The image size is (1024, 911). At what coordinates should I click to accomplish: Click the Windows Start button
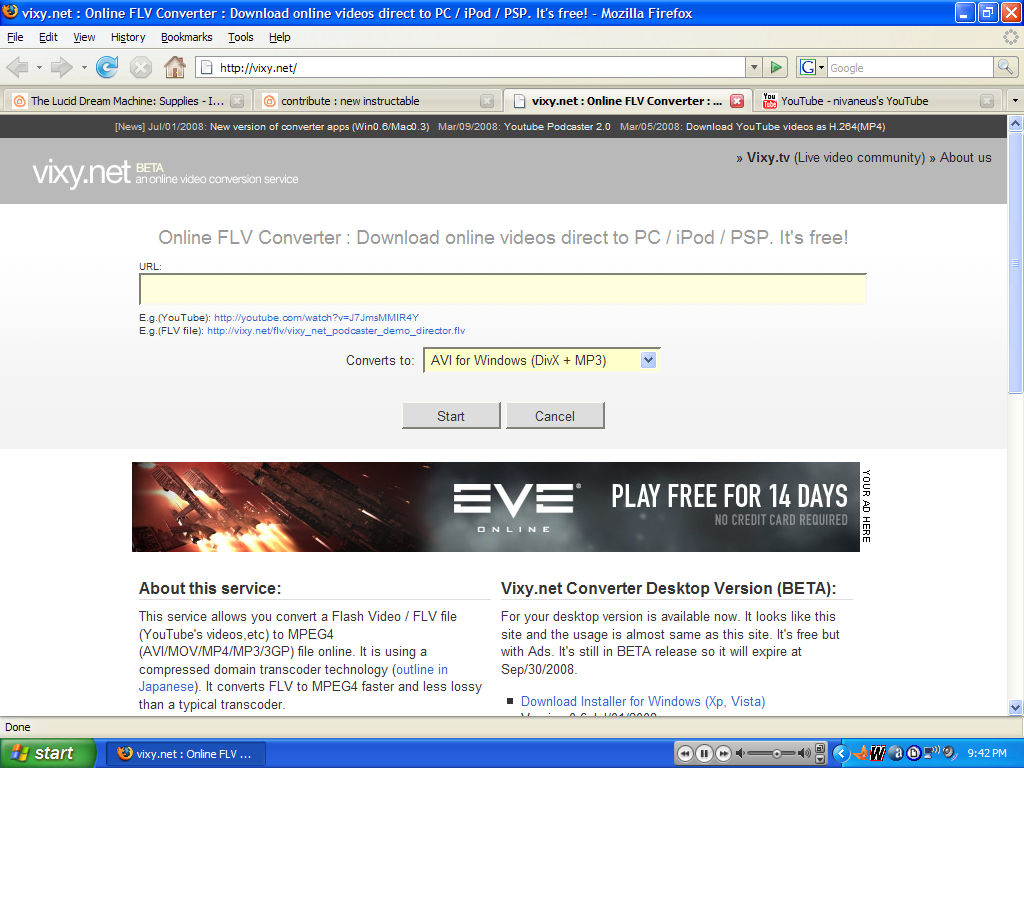(x=48, y=753)
